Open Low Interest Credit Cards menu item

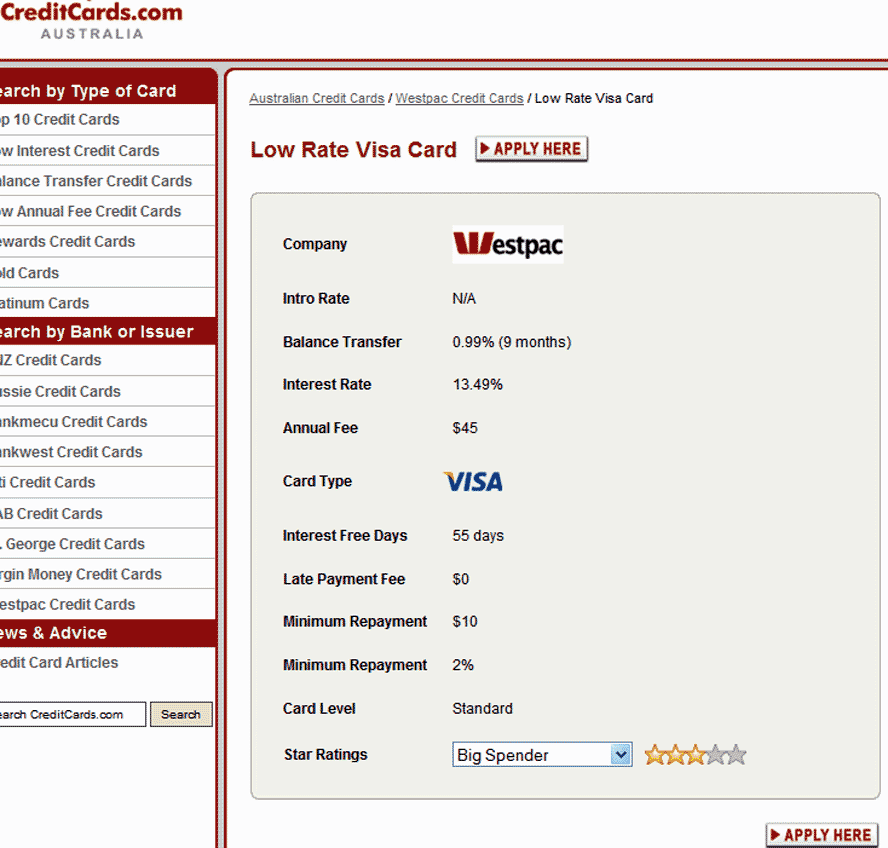(108, 151)
